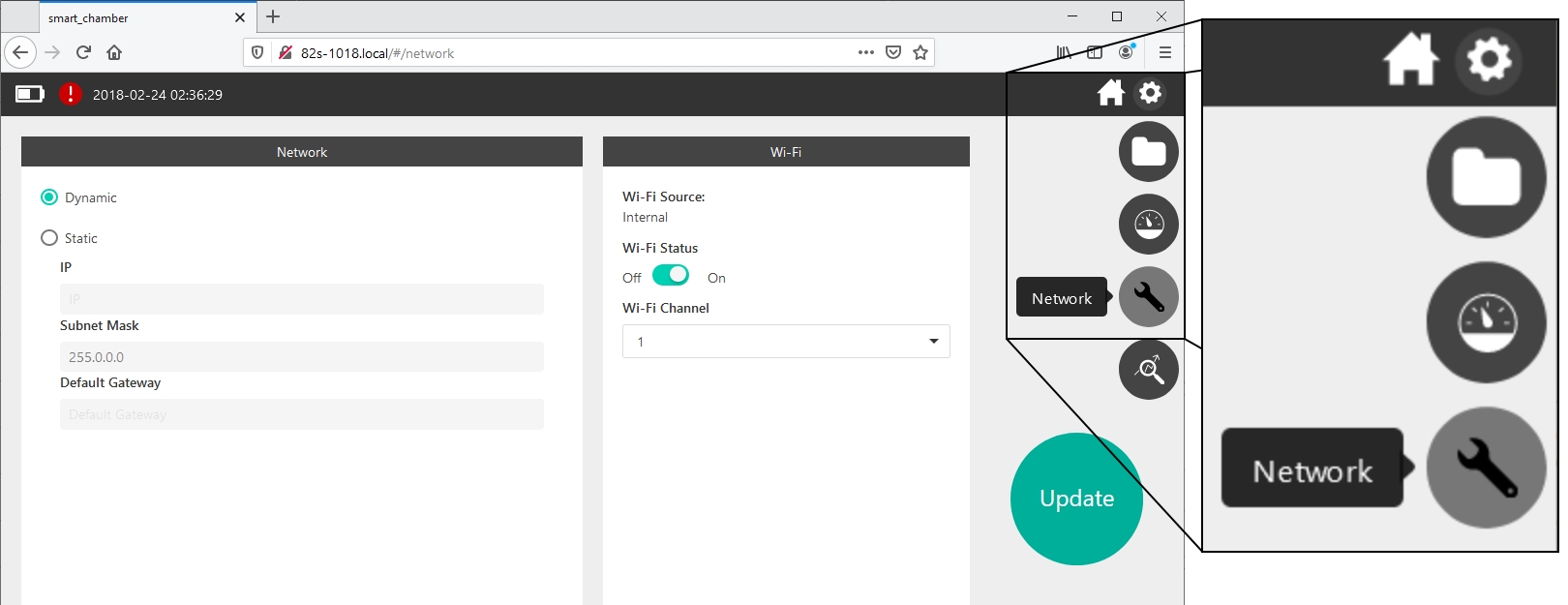Image resolution: width=1568 pixels, height=605 pixels.
Task: Go to home via house icon
Action: 1110,93
